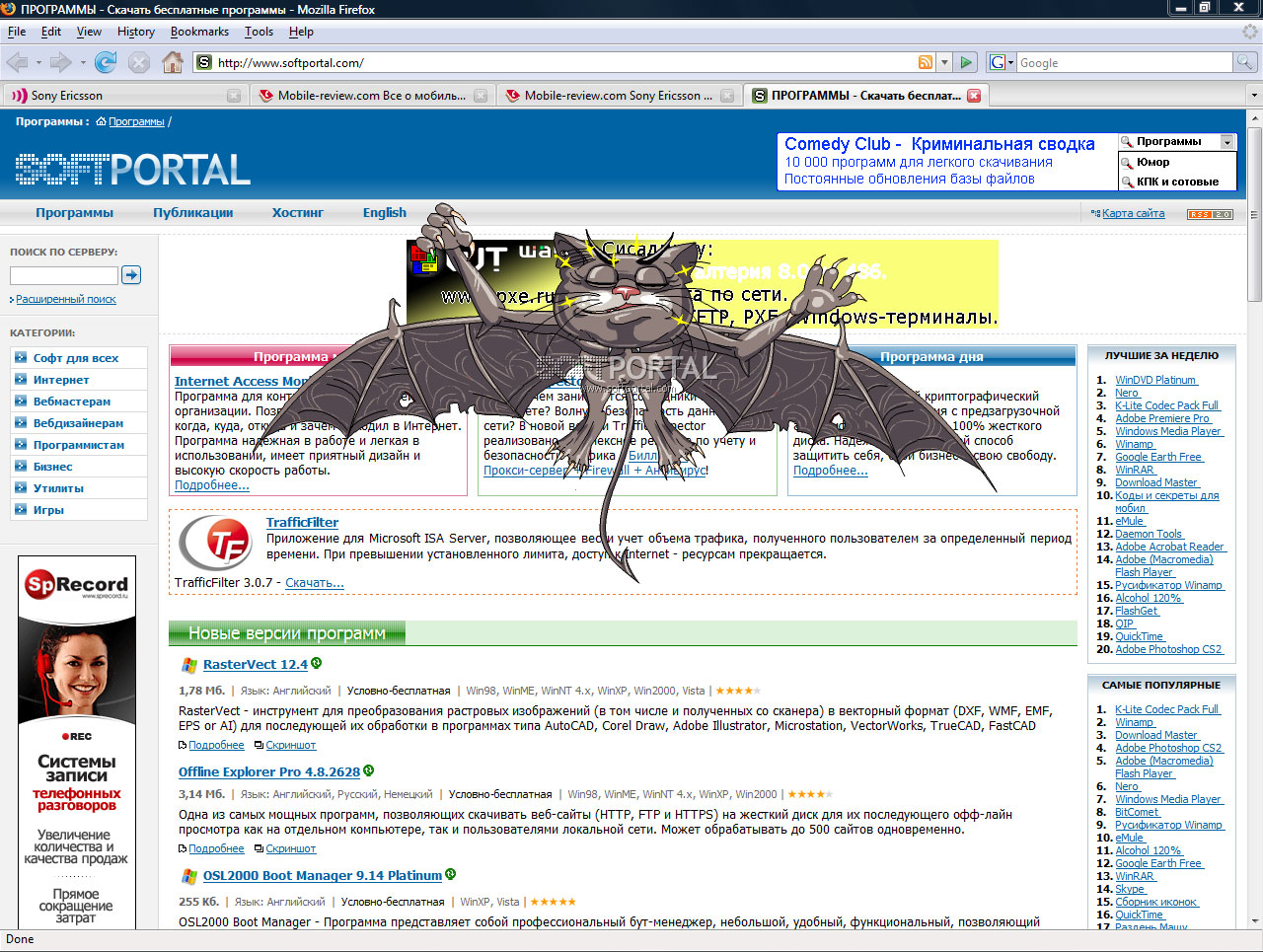This screenshot has width=1263, height=952.
Task: Switch to the Sony Ericsson tab
Action: pos(125,96)
